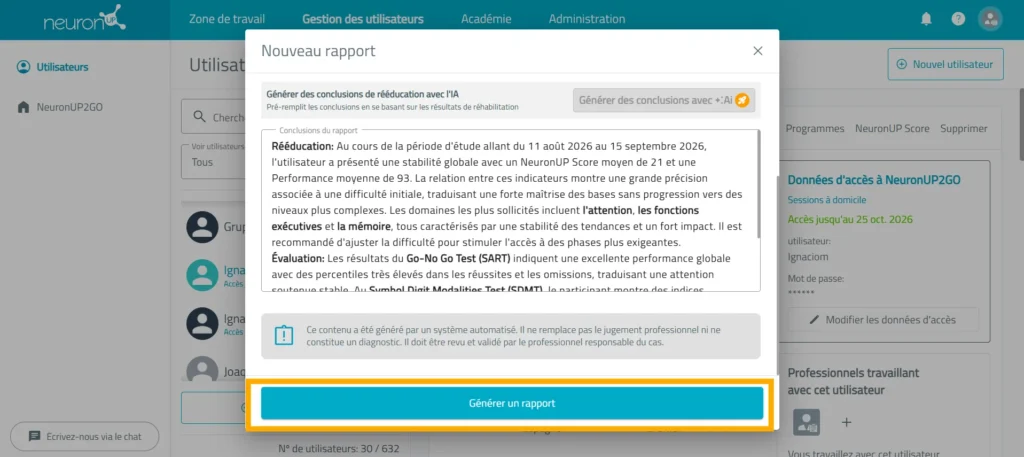
Task: Click Générer des conclusions avec AI
Action: [664, 101]
